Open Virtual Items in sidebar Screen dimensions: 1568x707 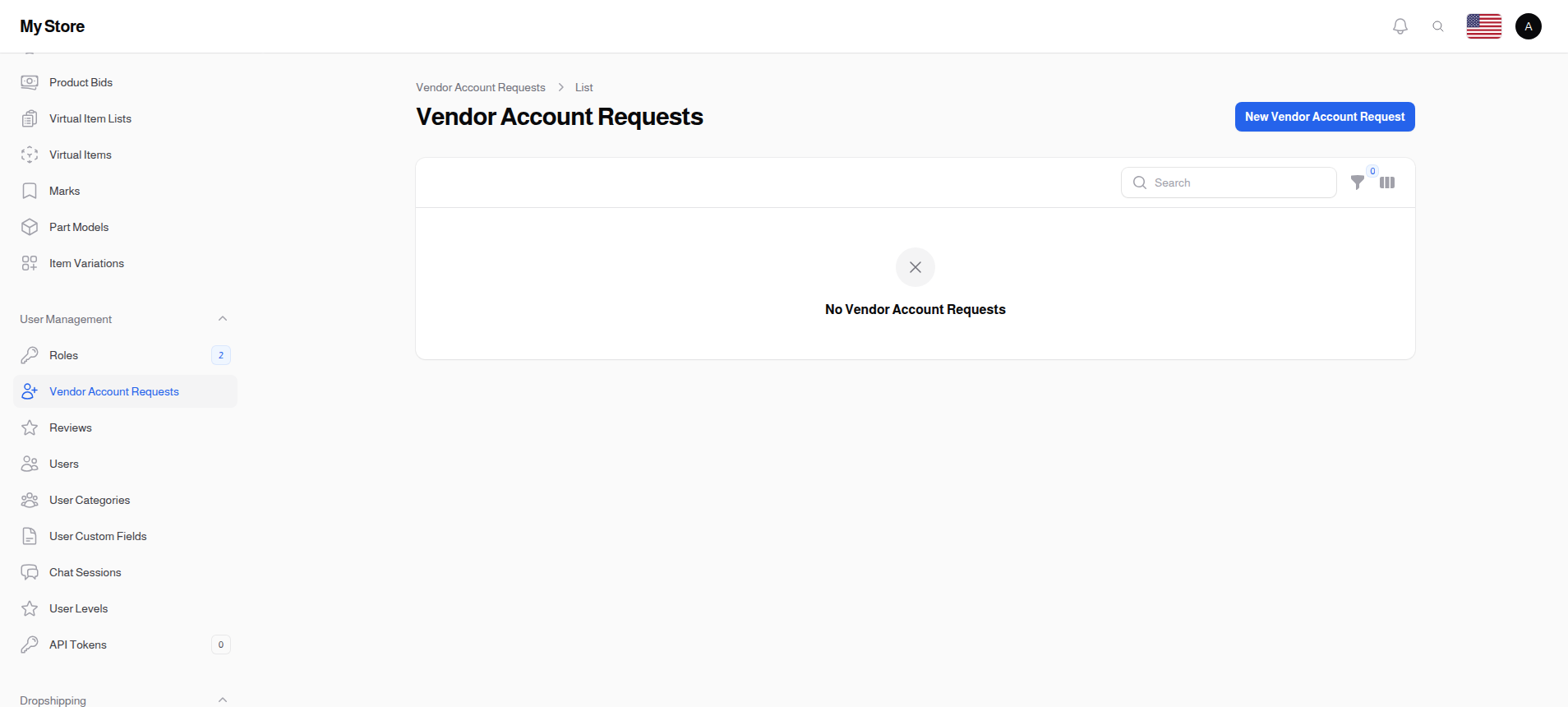point(125,155)
